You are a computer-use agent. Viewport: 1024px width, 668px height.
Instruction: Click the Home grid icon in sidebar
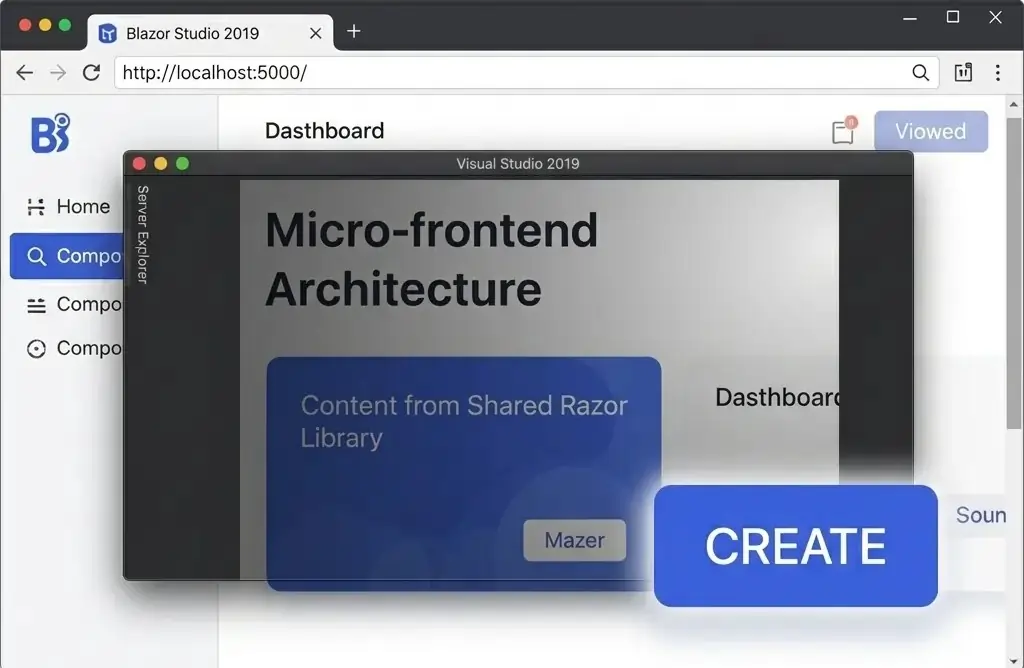(x=36, y=207)
